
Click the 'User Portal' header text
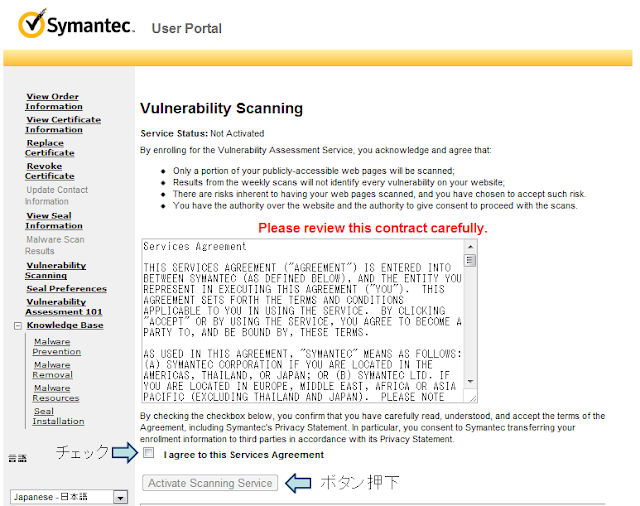pos(187,29)
